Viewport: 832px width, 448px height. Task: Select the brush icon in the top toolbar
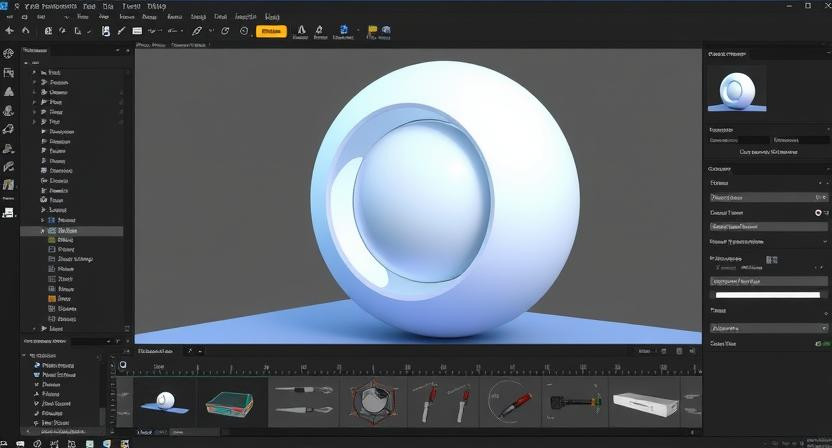[120, 31]
